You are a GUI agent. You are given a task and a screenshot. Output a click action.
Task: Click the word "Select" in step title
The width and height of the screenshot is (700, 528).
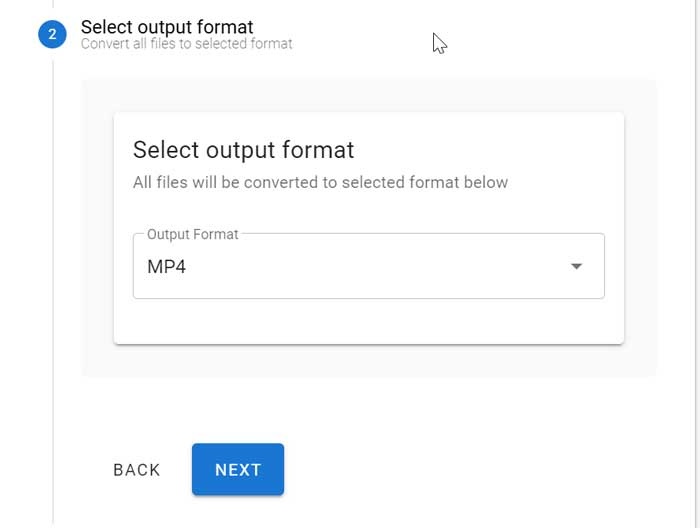coord(104,27)
